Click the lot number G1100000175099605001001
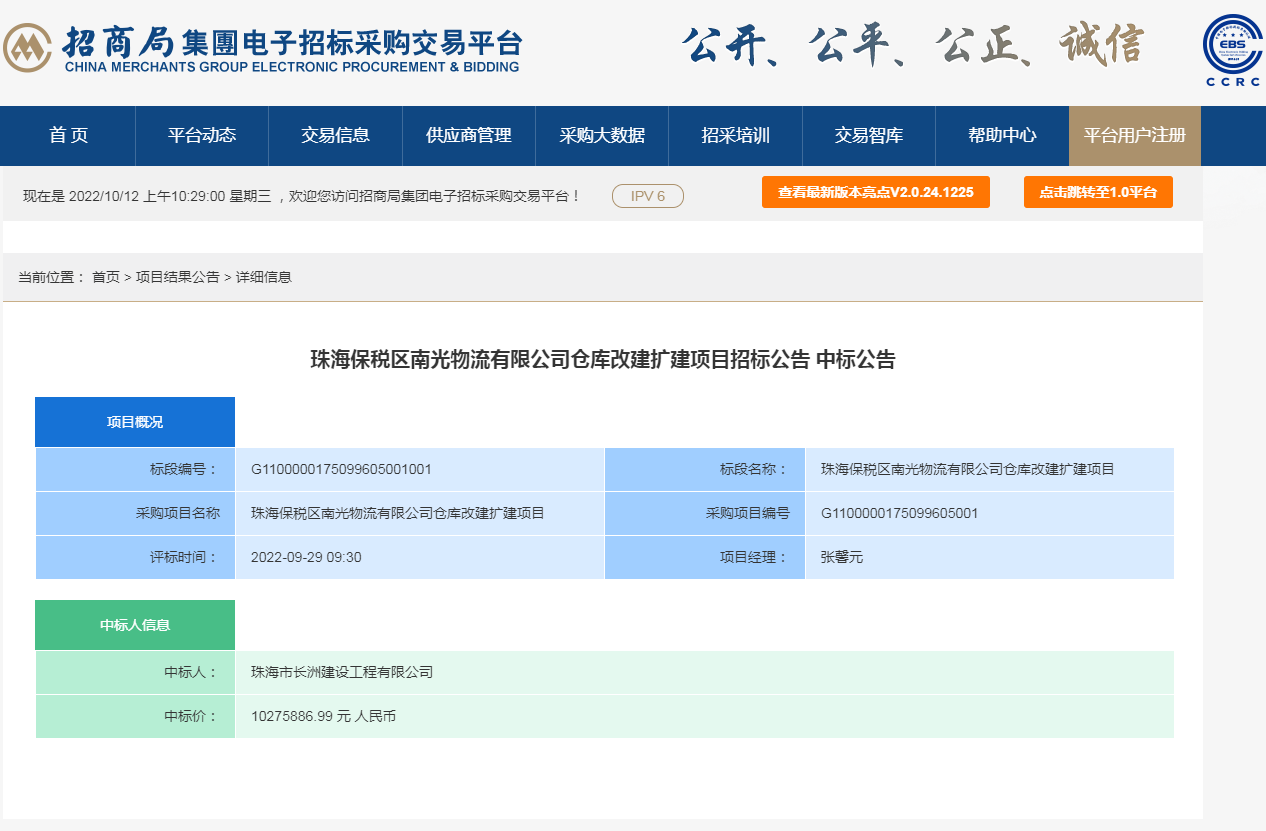This screenshot has width=1266, height=831. pyautogui.click(x=341, y=469)
